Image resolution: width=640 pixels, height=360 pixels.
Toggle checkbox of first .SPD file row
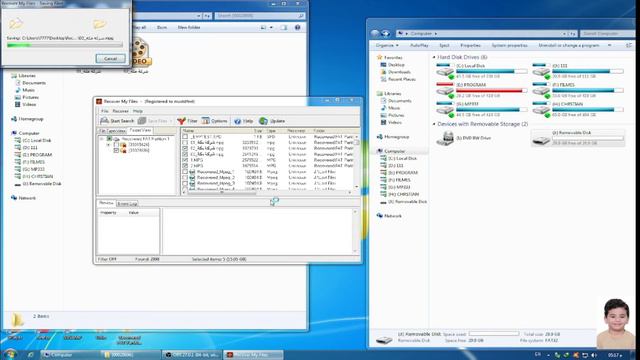(x=185, y=137)
